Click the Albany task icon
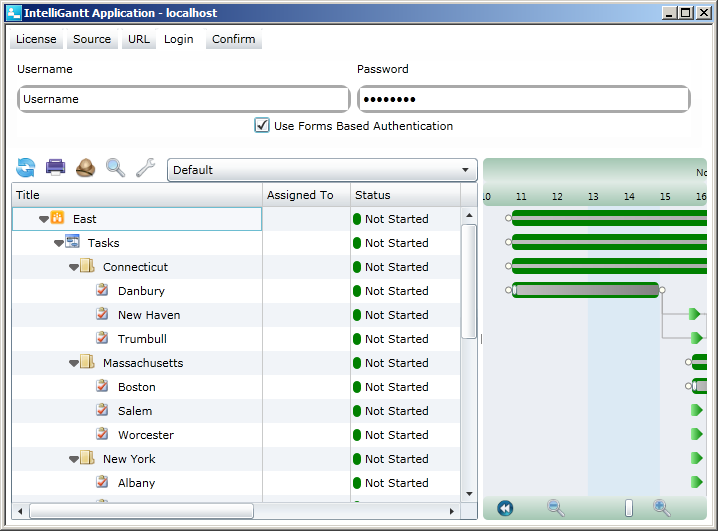Viewport: 718px width, 531px height. 102,482
